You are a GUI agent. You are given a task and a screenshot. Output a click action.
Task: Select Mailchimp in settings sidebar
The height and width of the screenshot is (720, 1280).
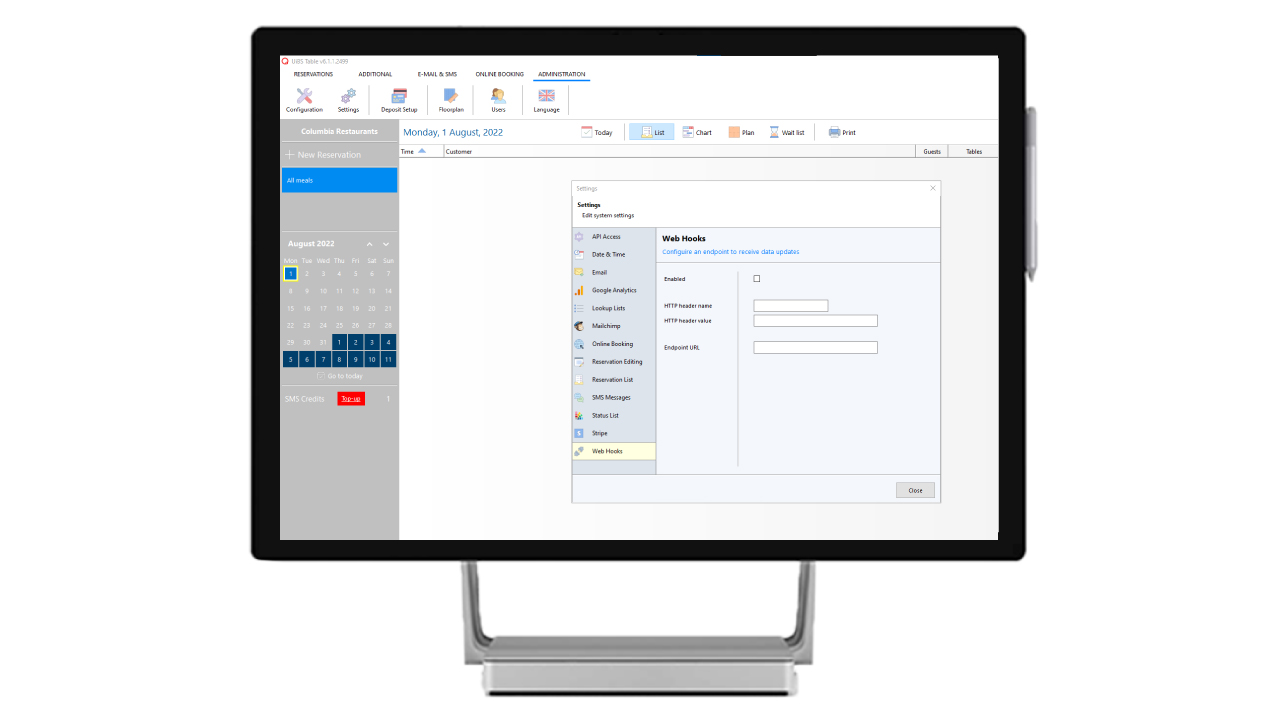pos(608,326)
